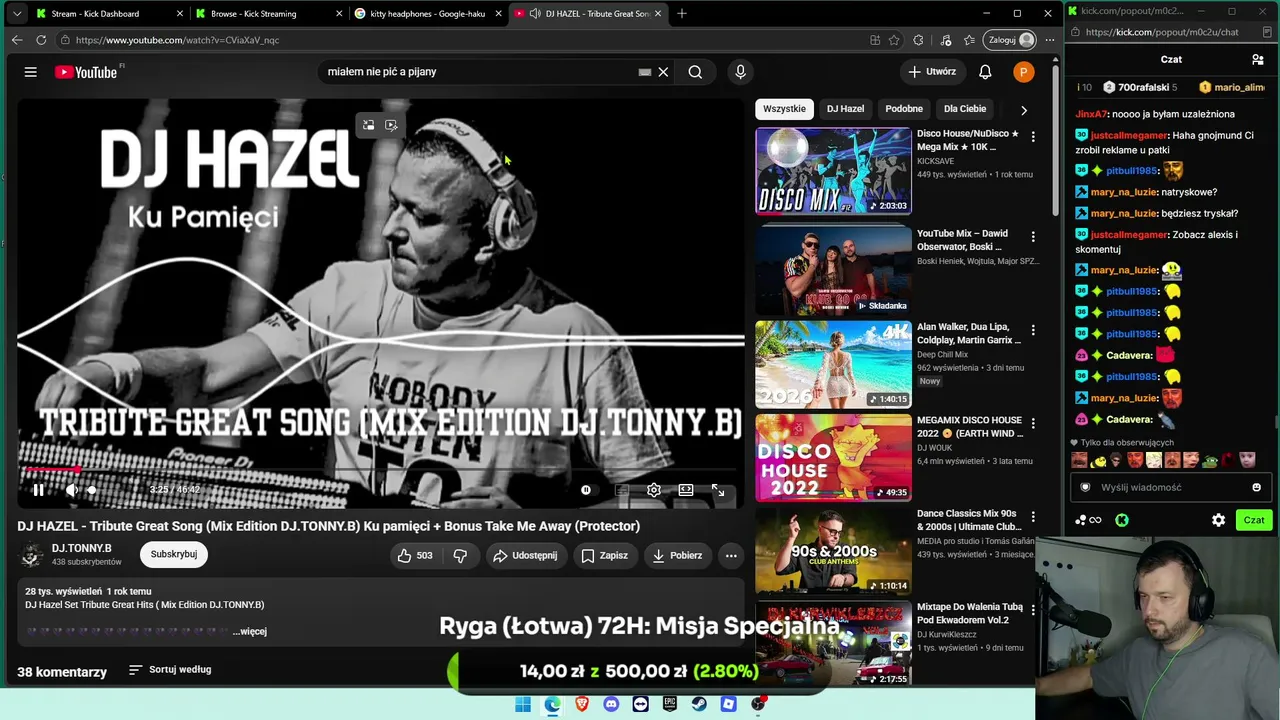The width and height of the screenshot is (1280, 720).
Task: Click the youtube.com address bar
Action: coord(460,40)
